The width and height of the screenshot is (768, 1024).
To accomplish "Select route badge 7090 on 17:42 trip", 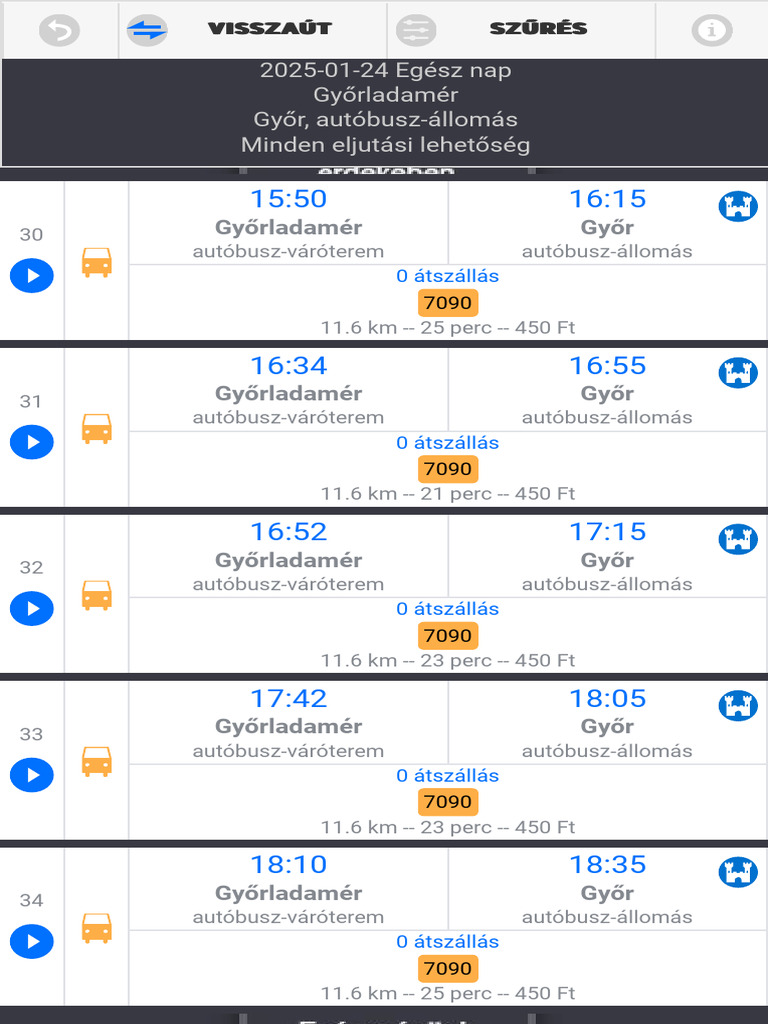I will click(x=447, y=802).
